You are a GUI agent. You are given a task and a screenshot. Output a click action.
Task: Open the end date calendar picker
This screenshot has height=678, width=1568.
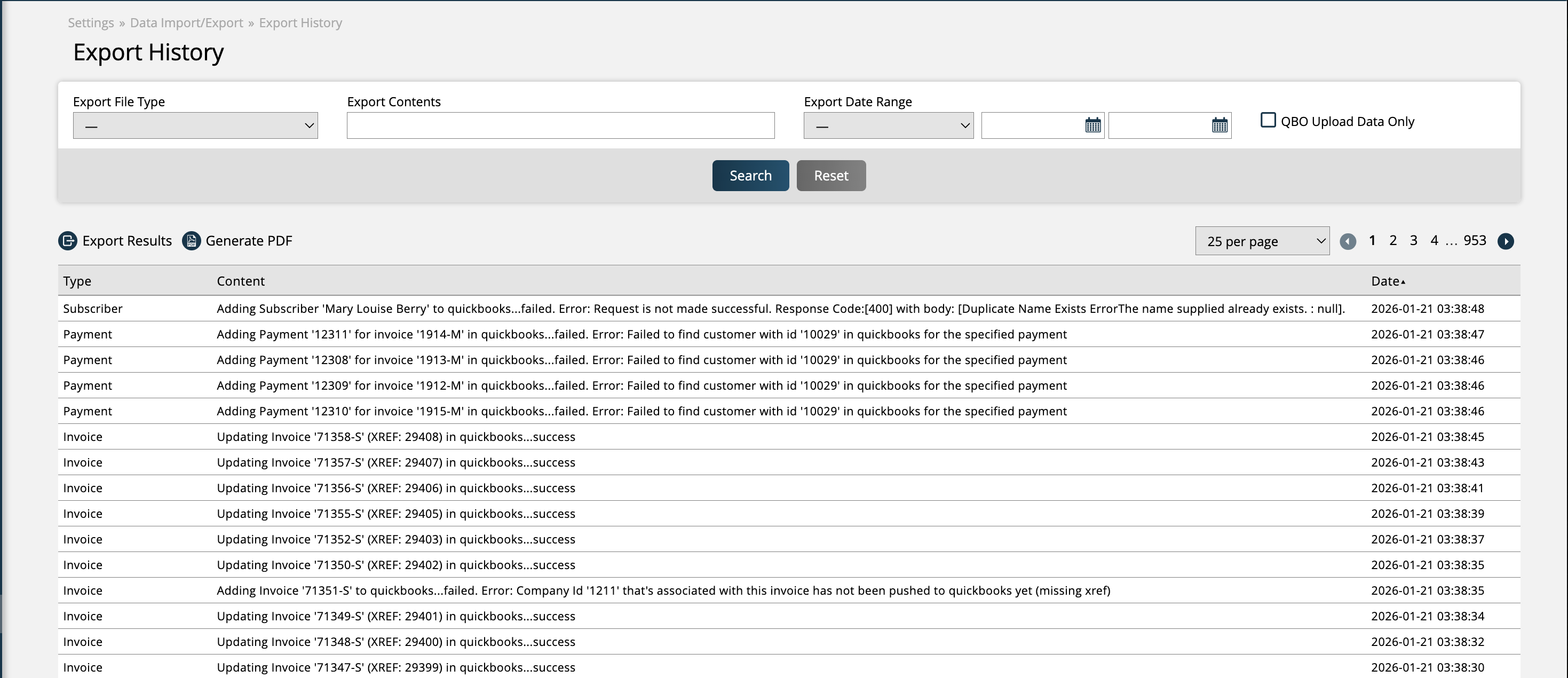click(1219, 125)
